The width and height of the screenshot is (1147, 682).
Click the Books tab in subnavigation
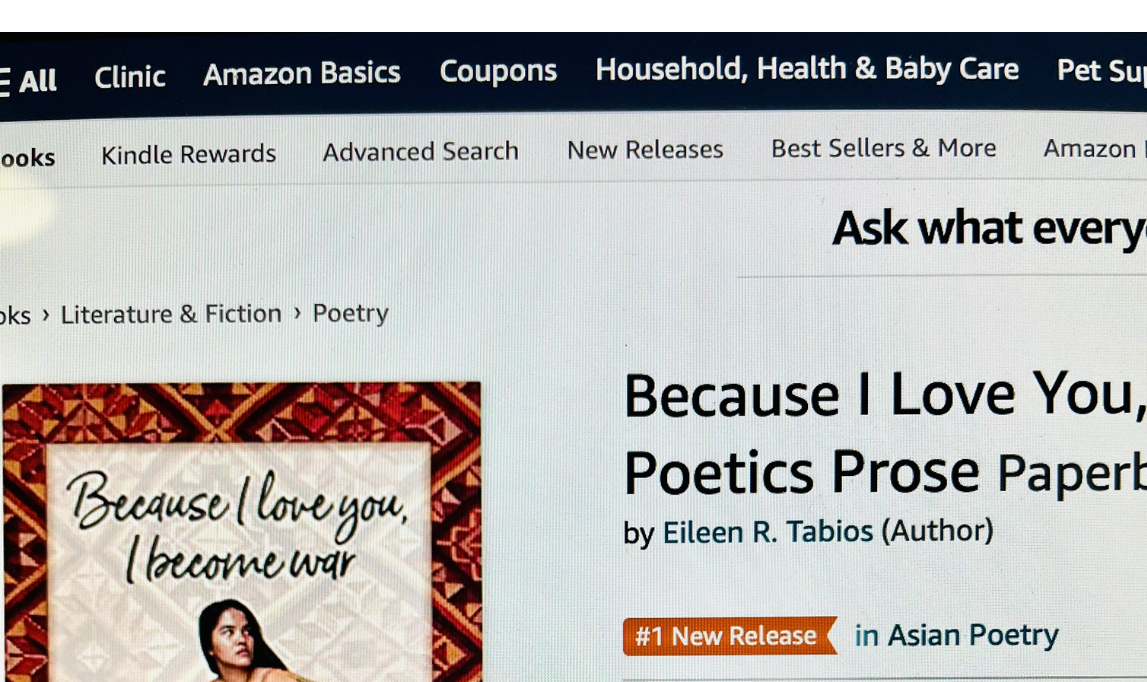click(x=27, y=158)
